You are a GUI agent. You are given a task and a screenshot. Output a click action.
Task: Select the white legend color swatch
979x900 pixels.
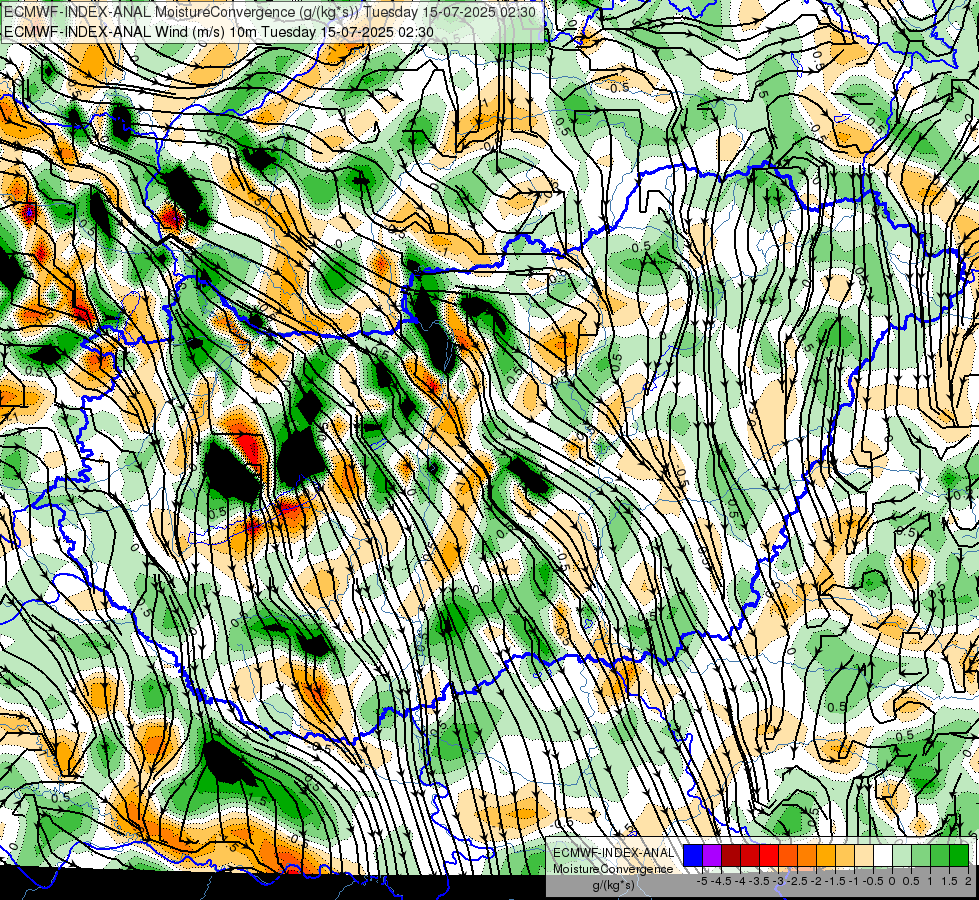pos(883,855)
